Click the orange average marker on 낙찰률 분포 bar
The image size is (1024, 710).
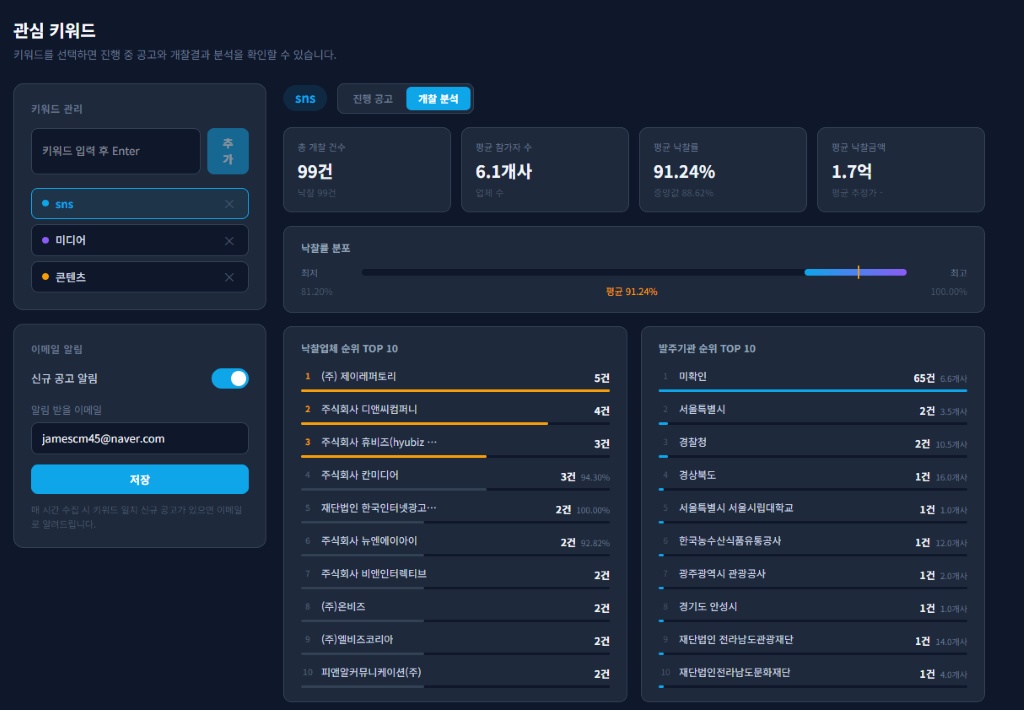pos(858,272)
